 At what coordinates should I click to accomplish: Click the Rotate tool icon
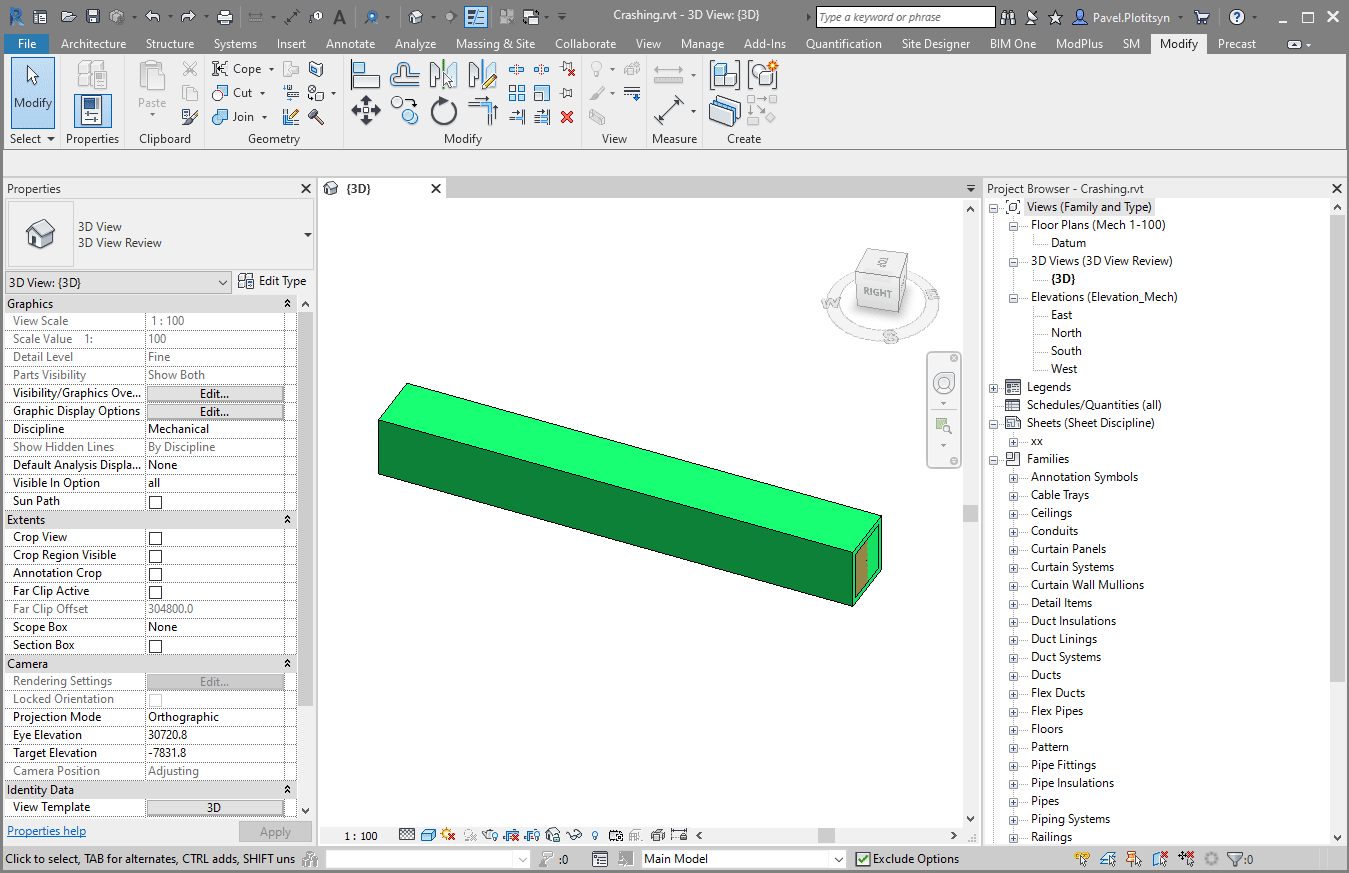pyautogui.click(x=444, y=111)
